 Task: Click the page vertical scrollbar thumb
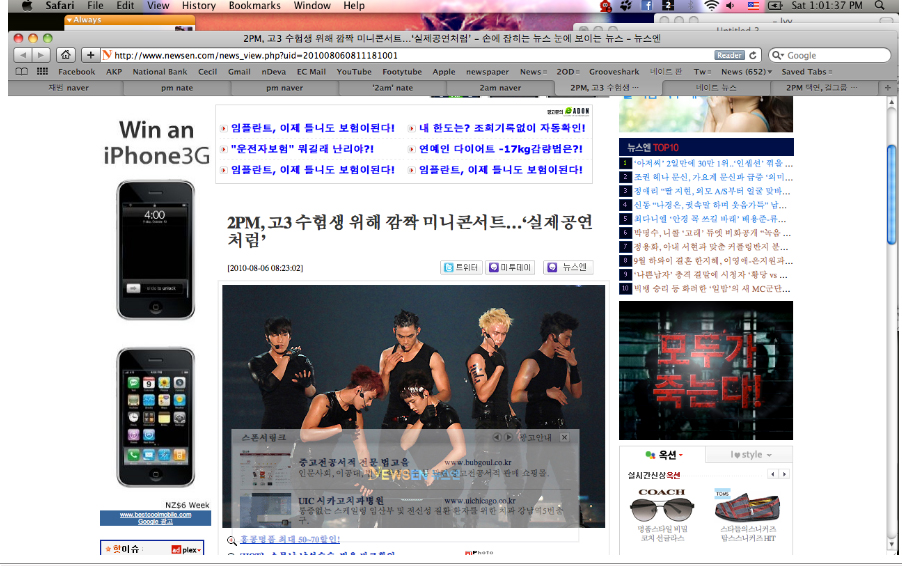[x=892, y=194]
